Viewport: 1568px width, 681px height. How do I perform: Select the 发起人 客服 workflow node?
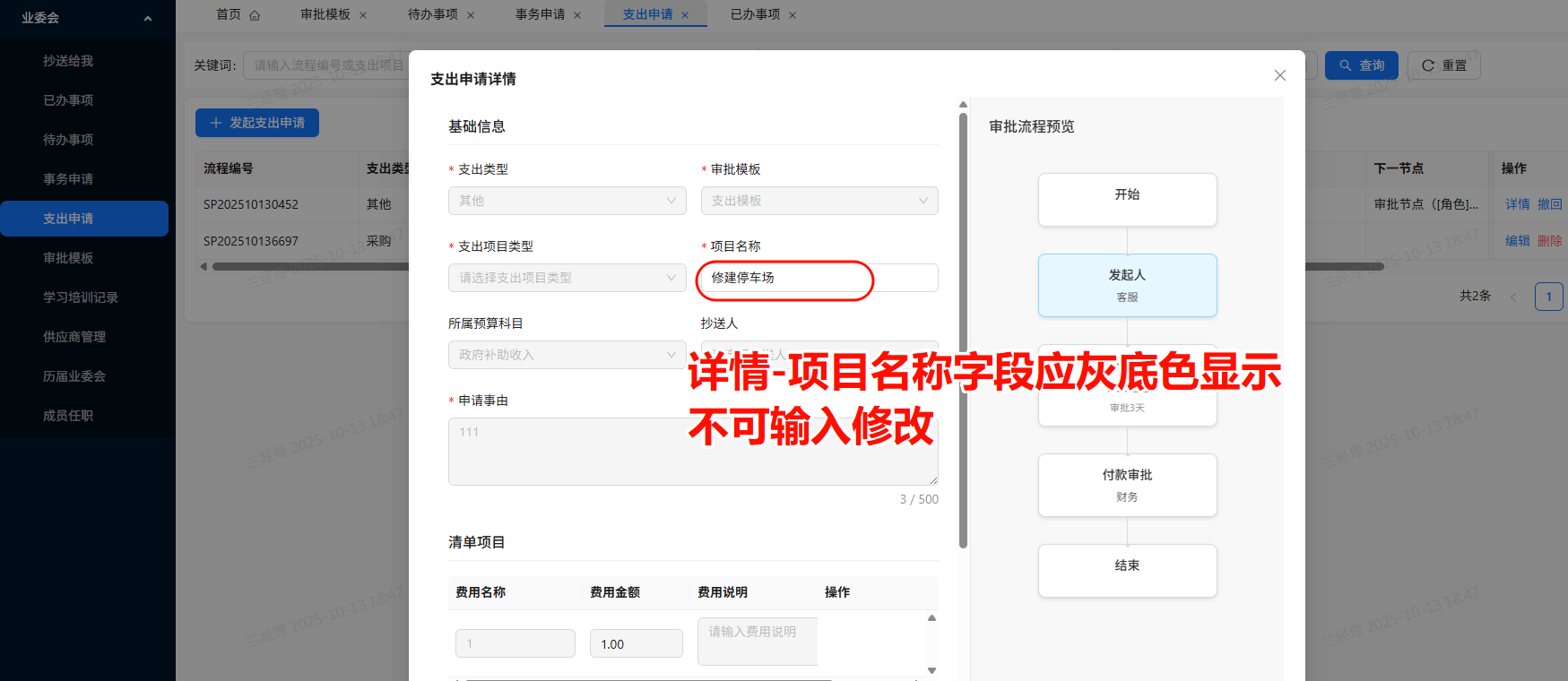pos(1128,285)
